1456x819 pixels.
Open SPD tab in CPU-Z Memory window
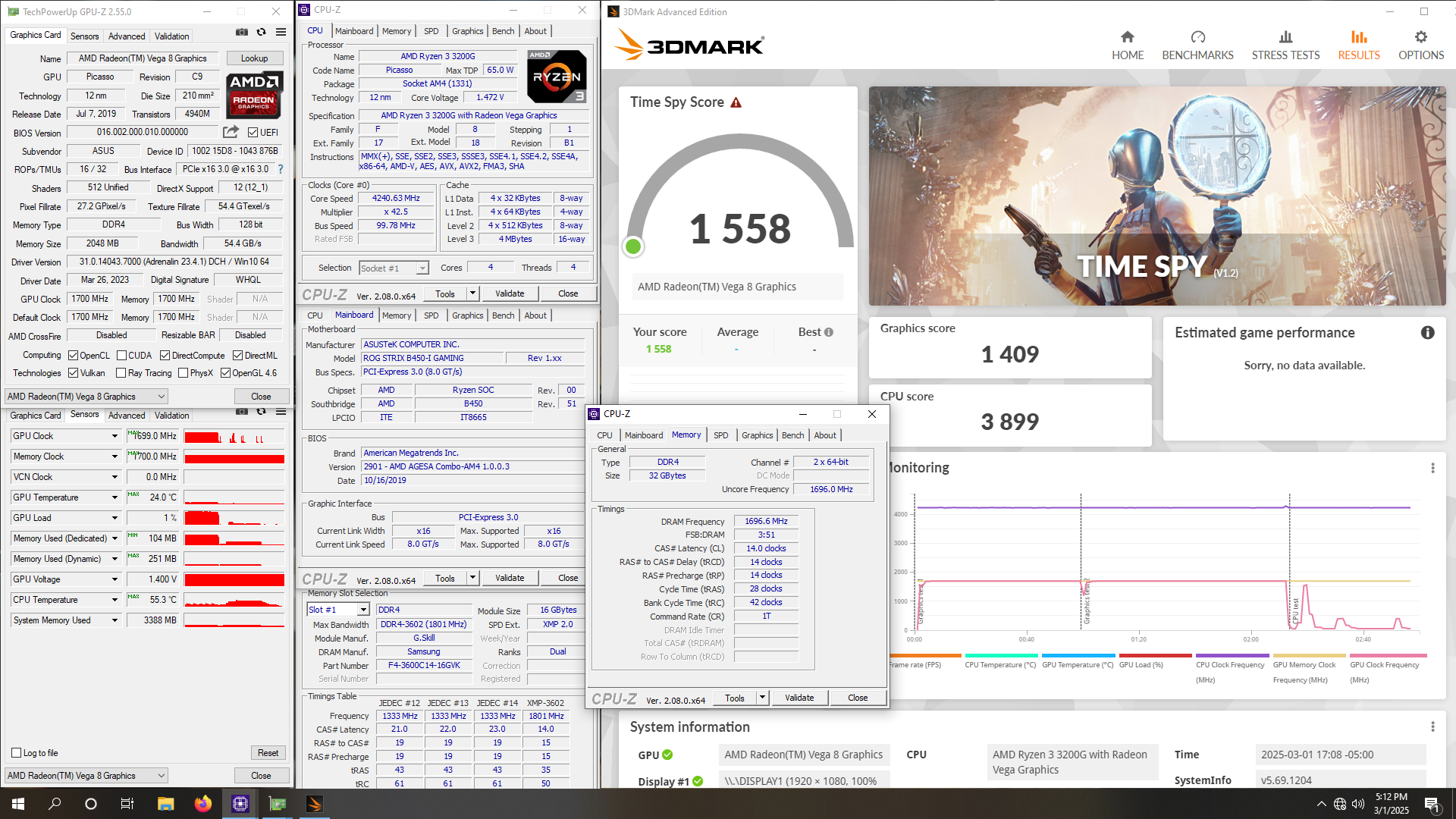[x=720, y=435]
